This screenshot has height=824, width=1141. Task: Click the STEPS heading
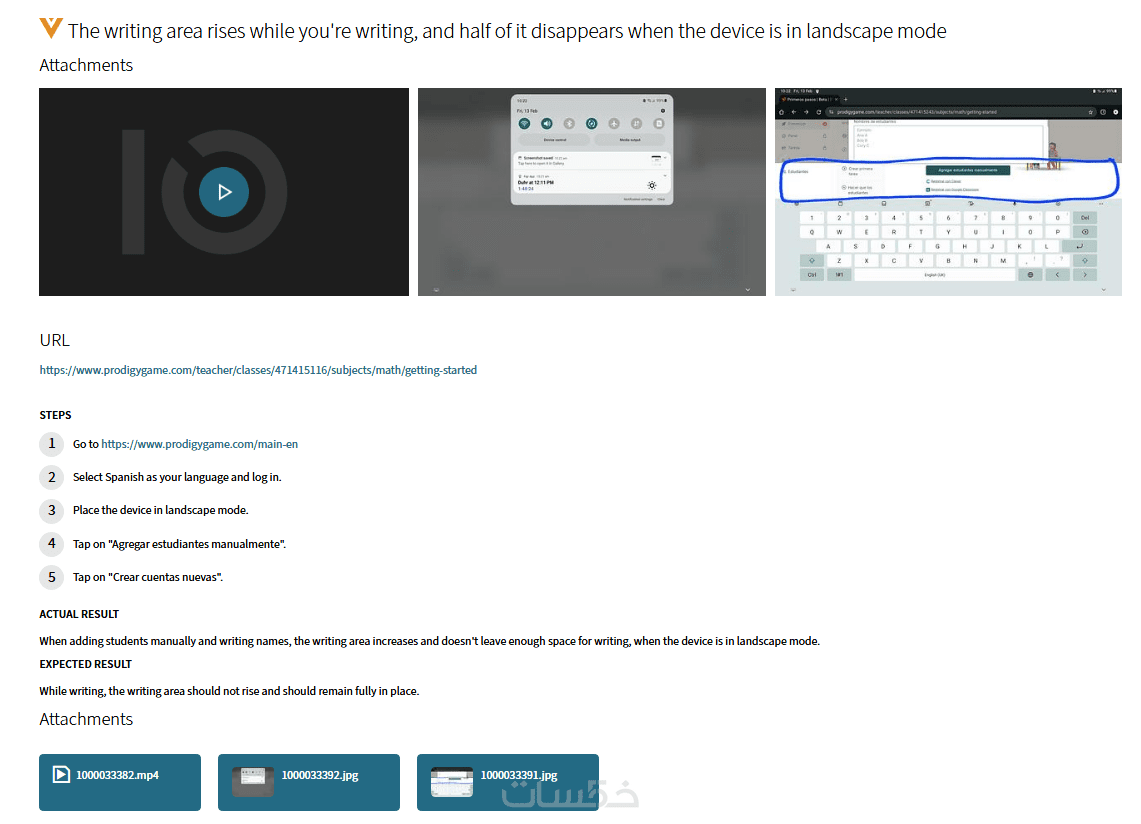tap(55, 415)
